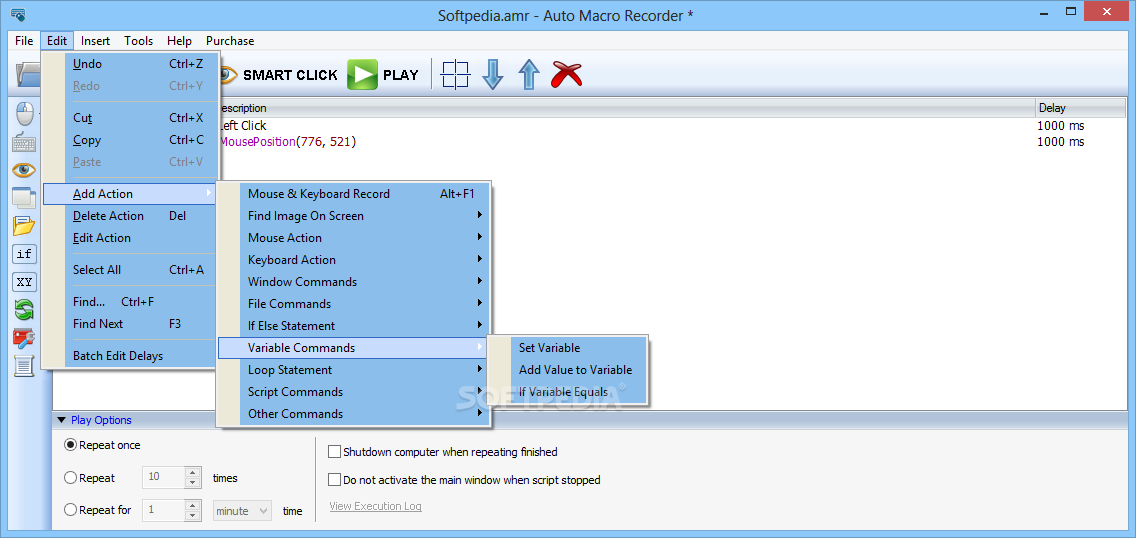Click the green Play button
Viewport: 1136px width, 538px height.
(x=383, y=75)
